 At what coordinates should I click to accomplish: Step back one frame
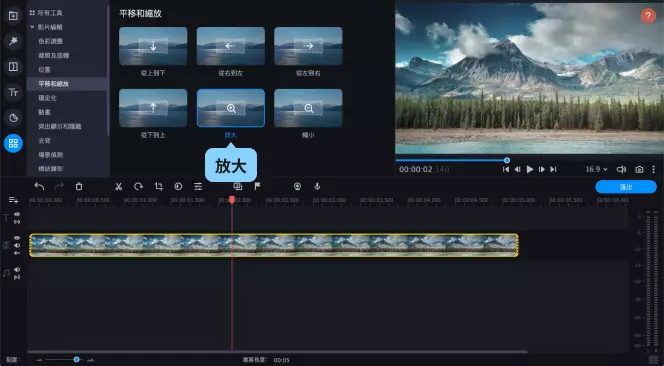pos(517,169)
